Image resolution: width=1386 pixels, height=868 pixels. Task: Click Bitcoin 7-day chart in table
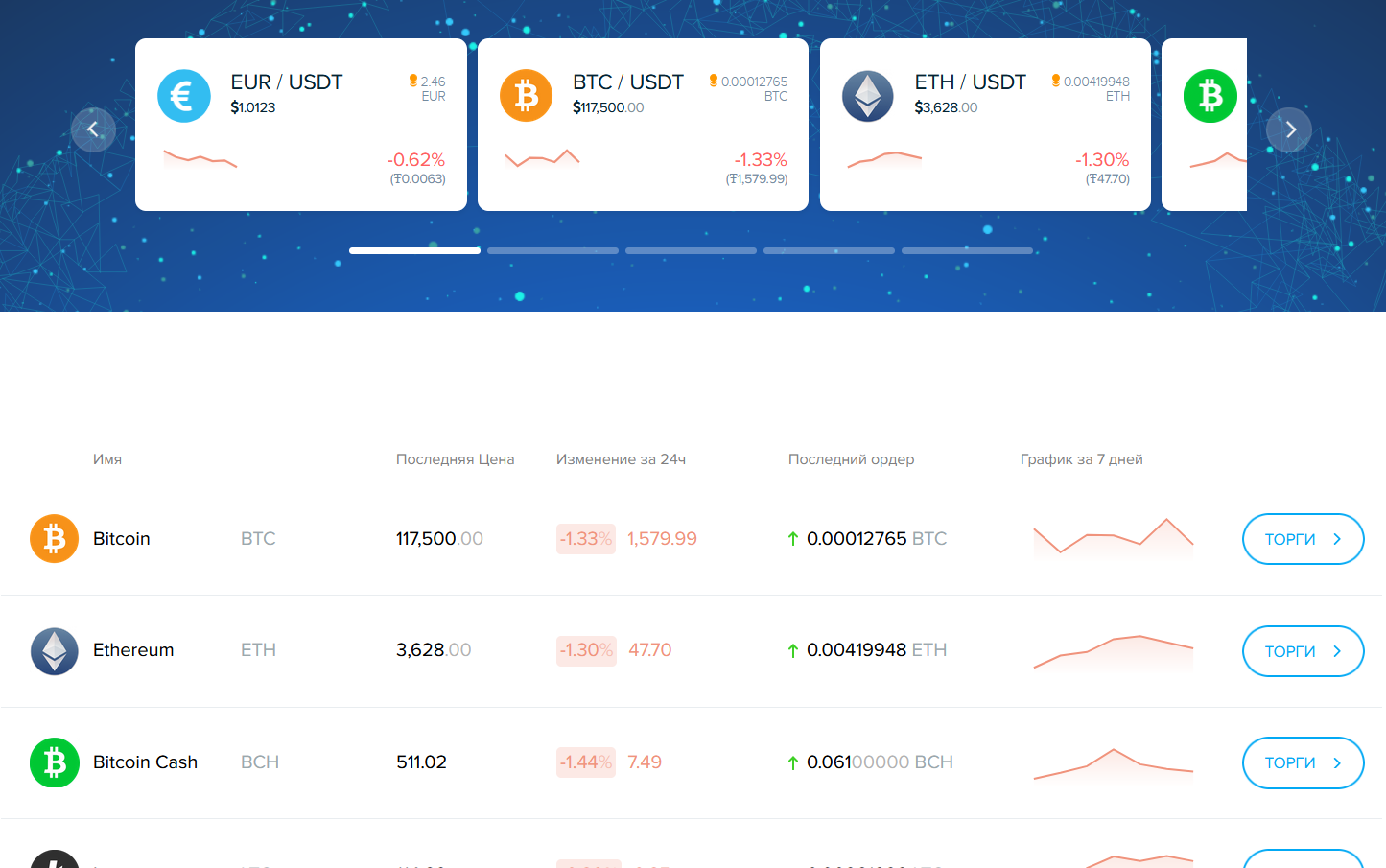pyautogui.click(x=1113, y=538)
